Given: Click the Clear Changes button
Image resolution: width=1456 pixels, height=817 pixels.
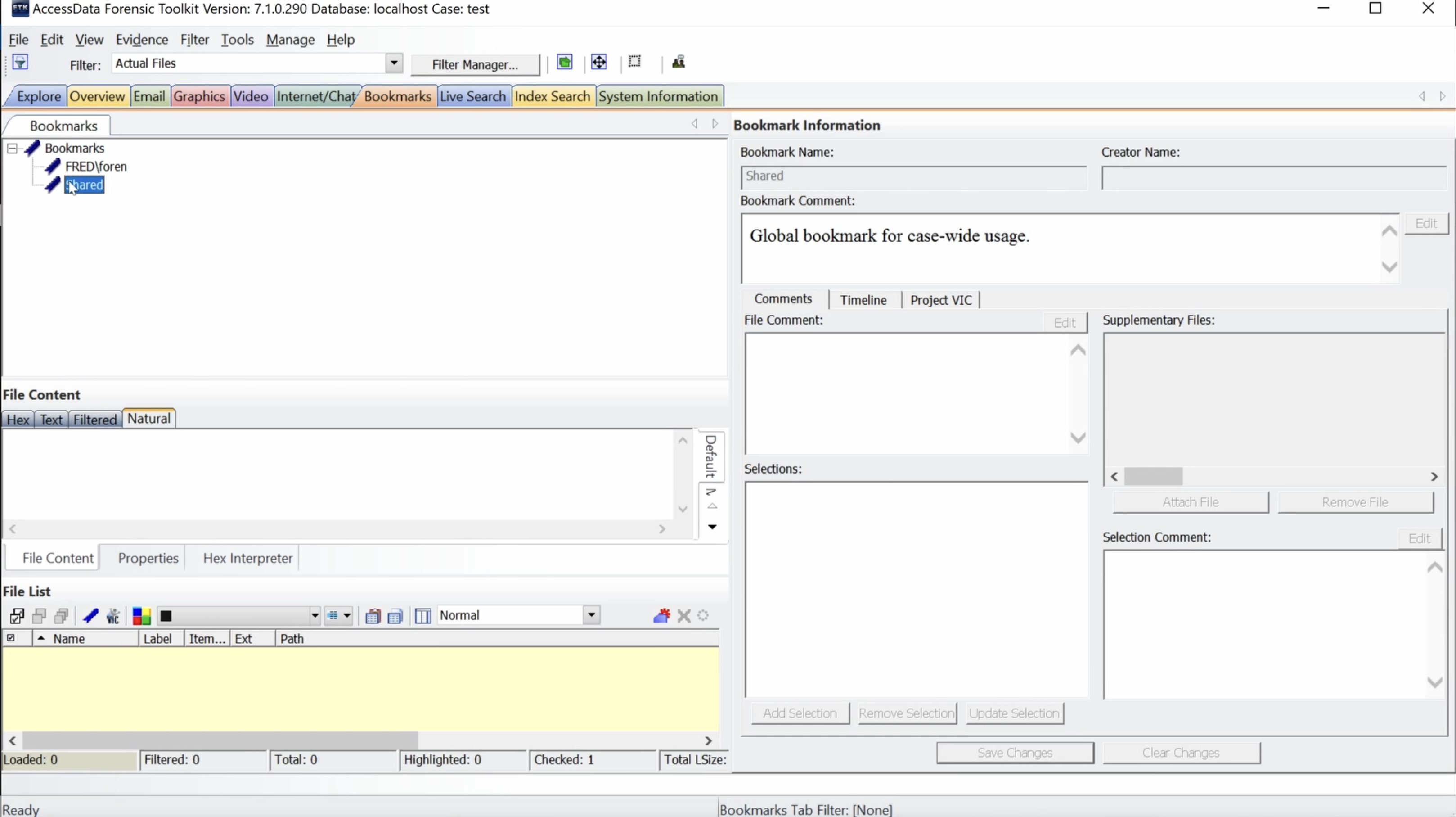Looking at the screenshot, I should point(1181,753).
